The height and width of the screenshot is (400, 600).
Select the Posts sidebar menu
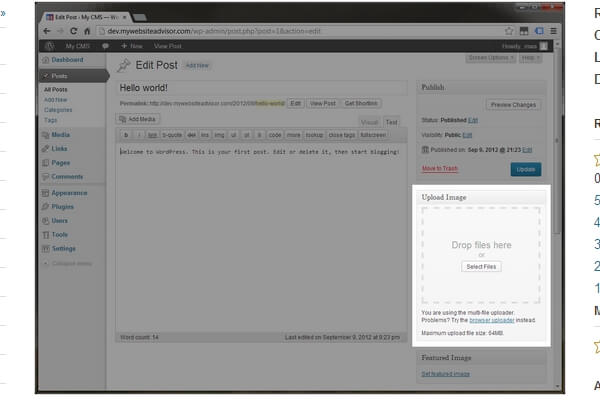(73, 76)
